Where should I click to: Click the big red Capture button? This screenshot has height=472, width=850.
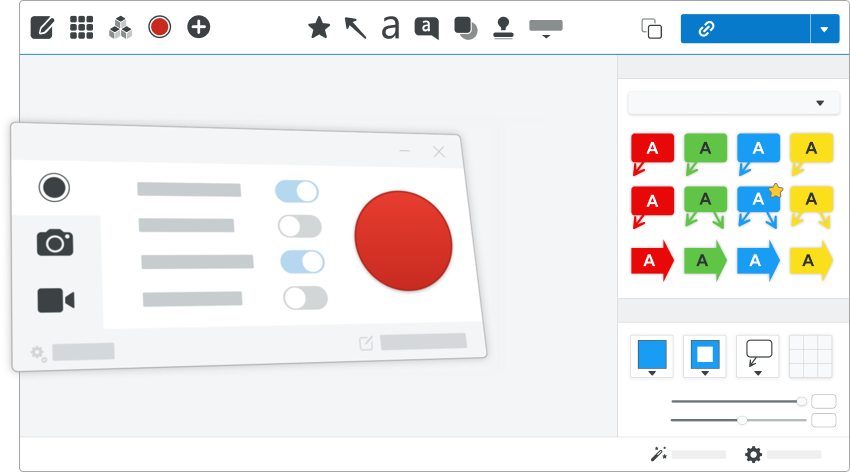pos(403,241)
